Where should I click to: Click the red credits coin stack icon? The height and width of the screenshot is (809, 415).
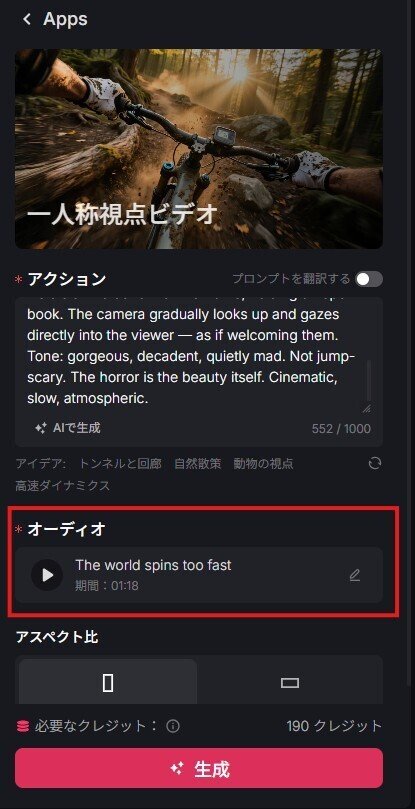click(23, 726)
